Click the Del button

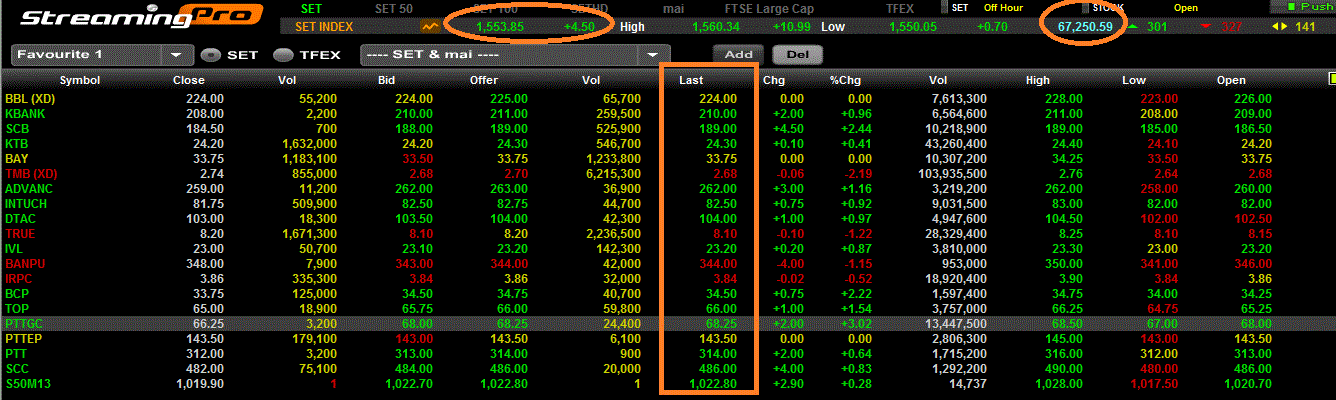797,55
